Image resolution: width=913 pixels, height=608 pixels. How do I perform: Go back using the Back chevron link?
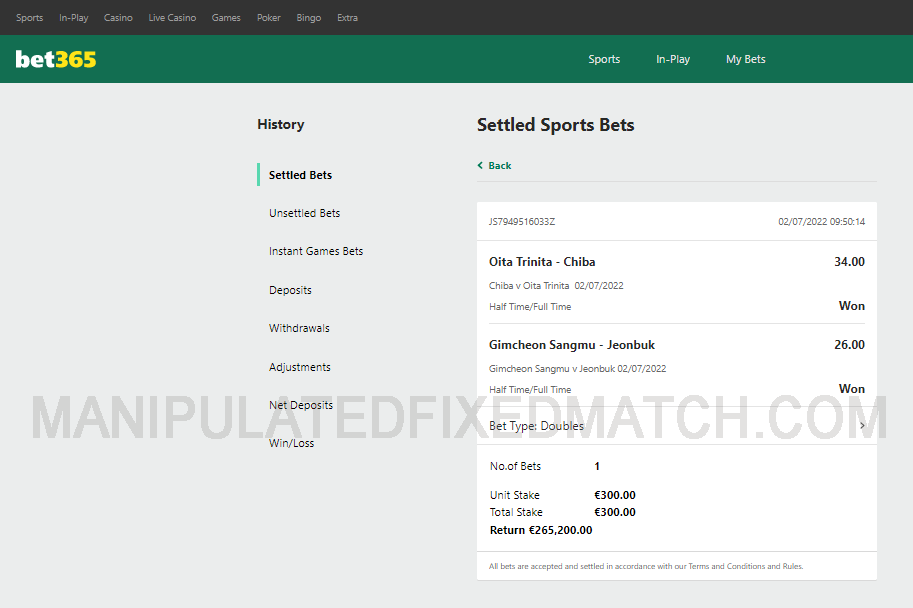pos(495,166)
